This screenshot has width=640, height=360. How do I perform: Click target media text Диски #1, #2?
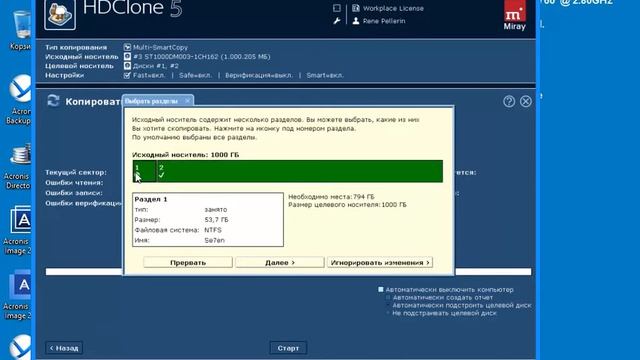coord(156,66)
